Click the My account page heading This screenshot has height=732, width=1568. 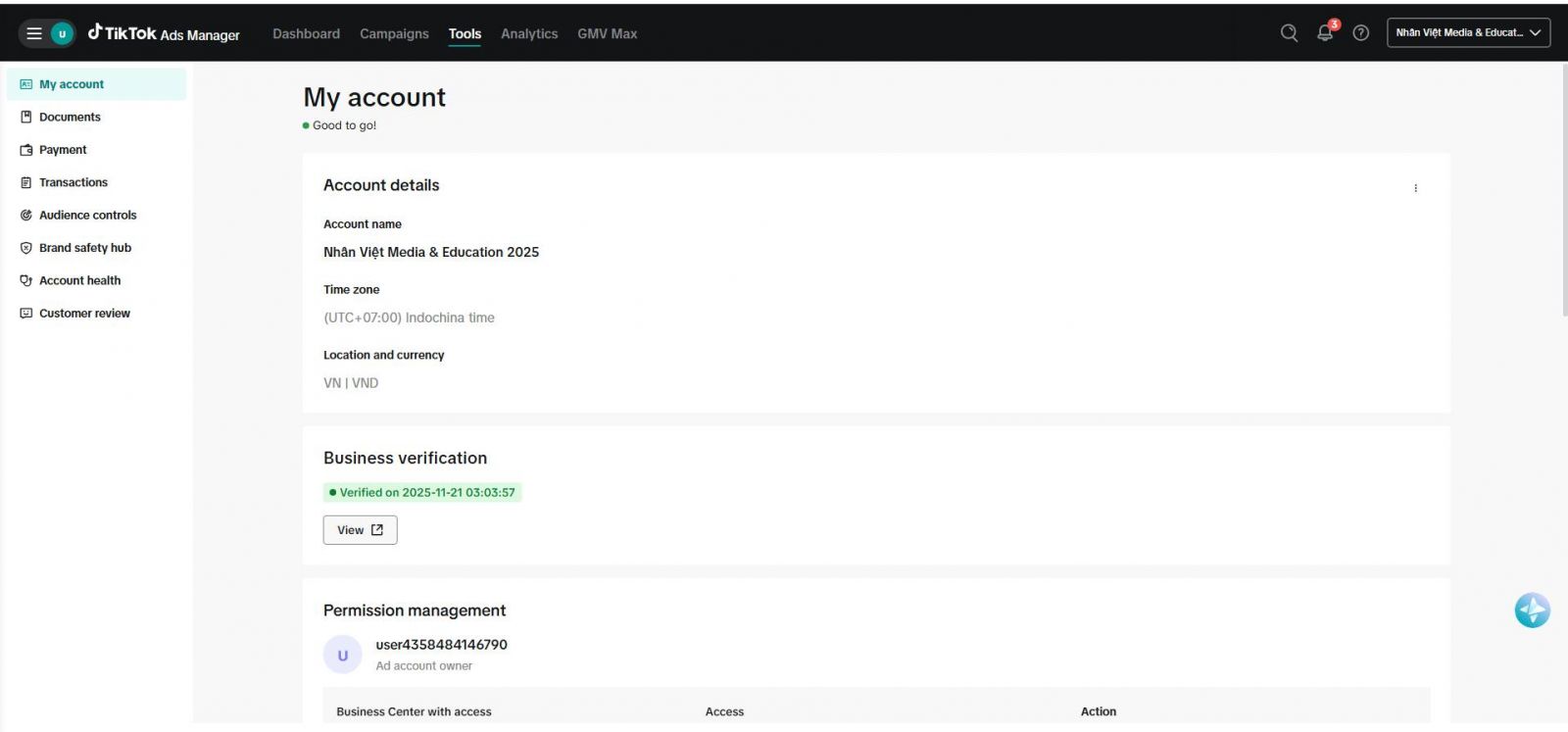[374, 97]
